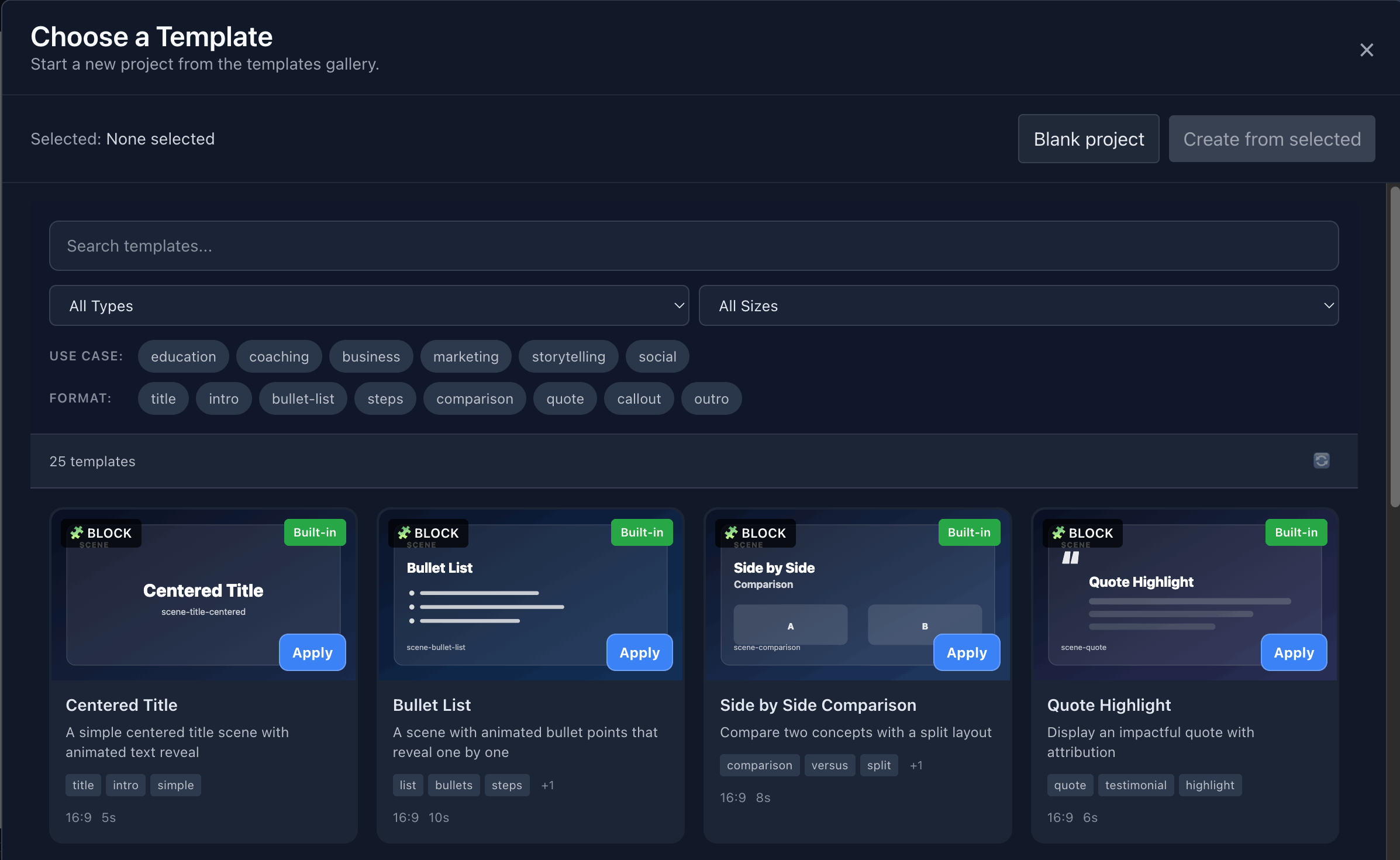Click the vertical scrollbar of the gallery
The height and width of the screenshot is (860, 1400).
pos(1394,345)
